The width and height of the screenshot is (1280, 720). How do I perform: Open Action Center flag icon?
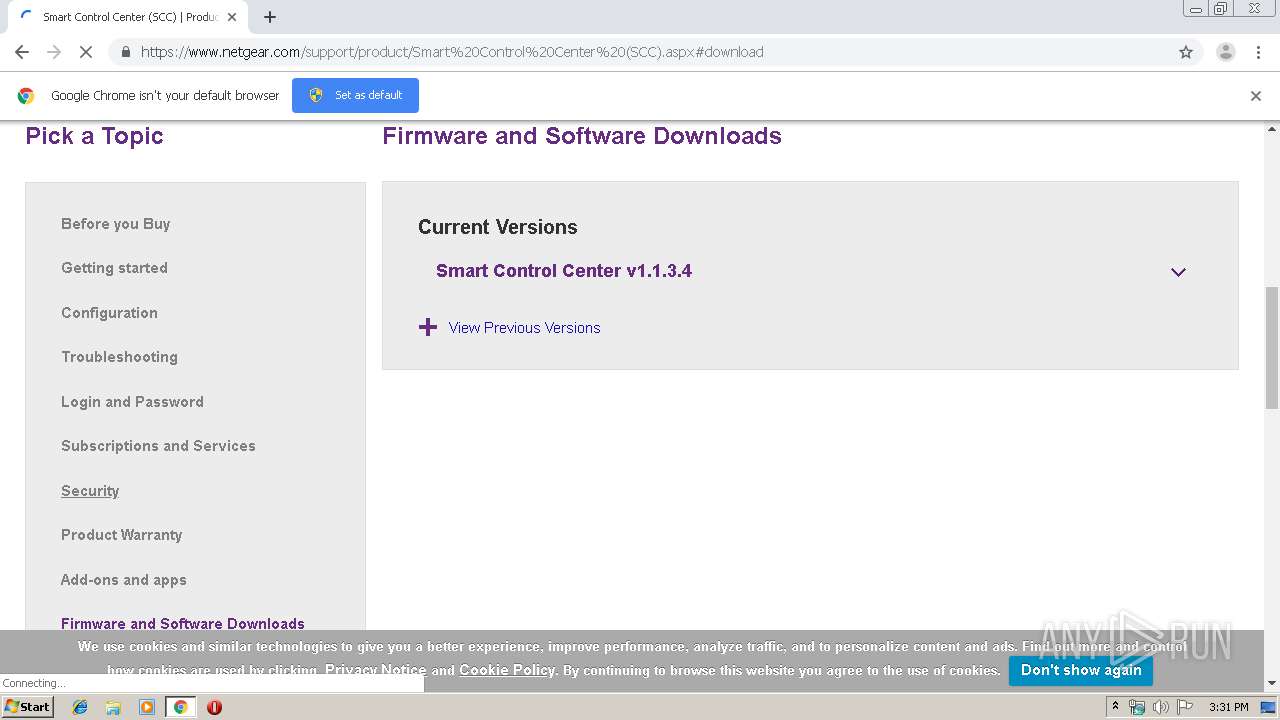pos(1185,707)
